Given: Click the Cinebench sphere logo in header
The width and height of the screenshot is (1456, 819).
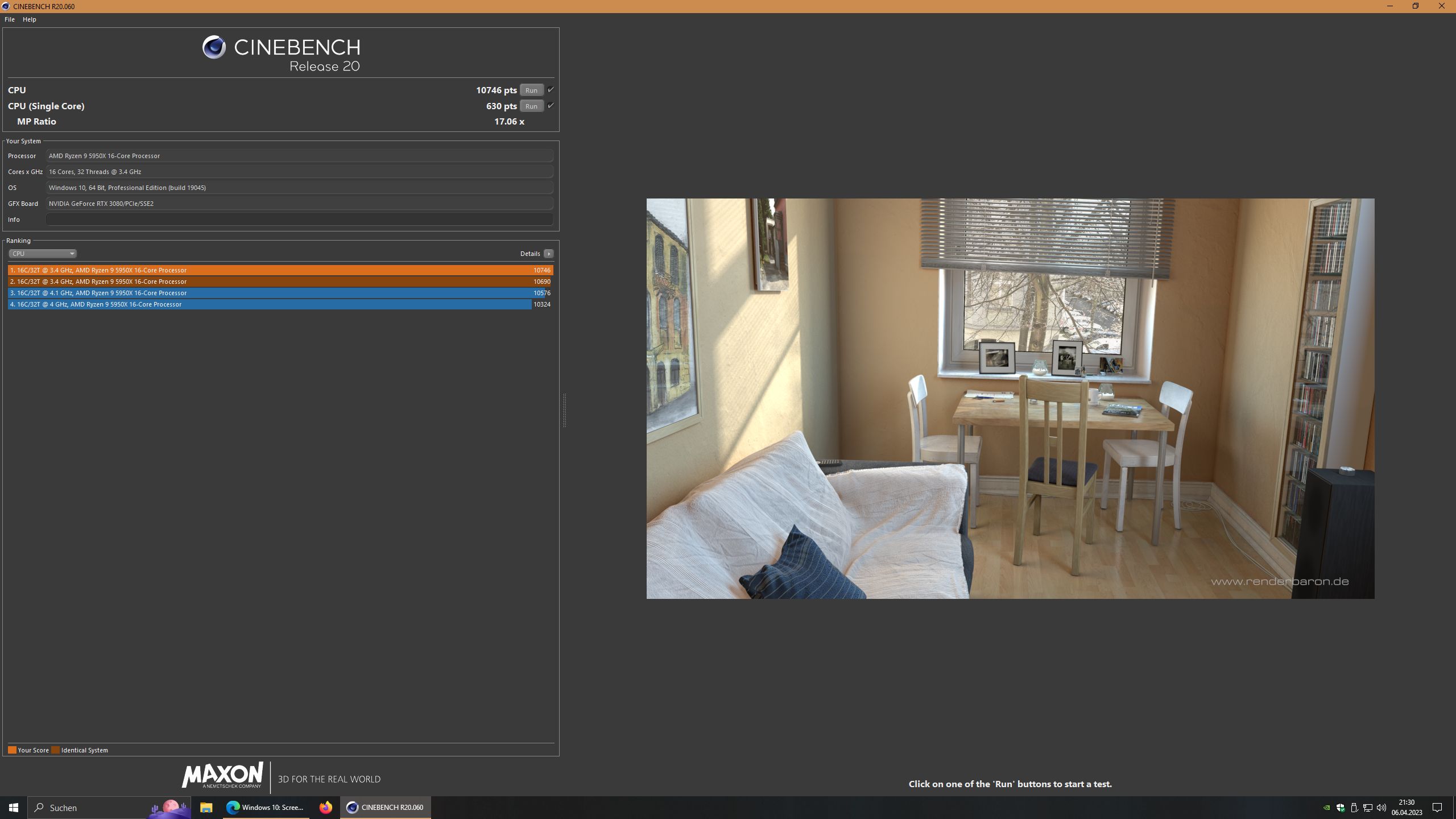Looking at the screenshot, I should point(214,47).
